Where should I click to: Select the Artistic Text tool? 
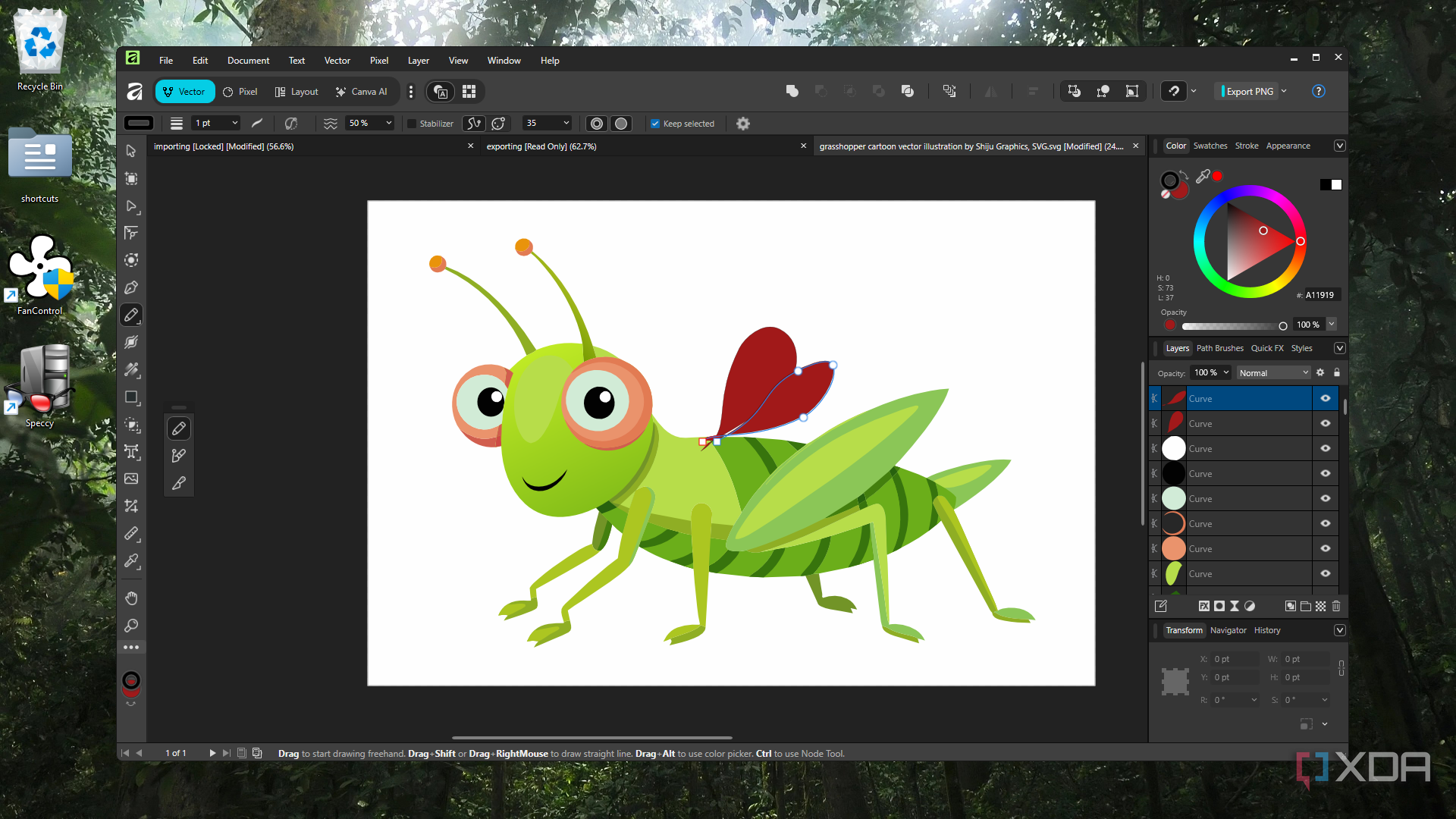[131, 452]
